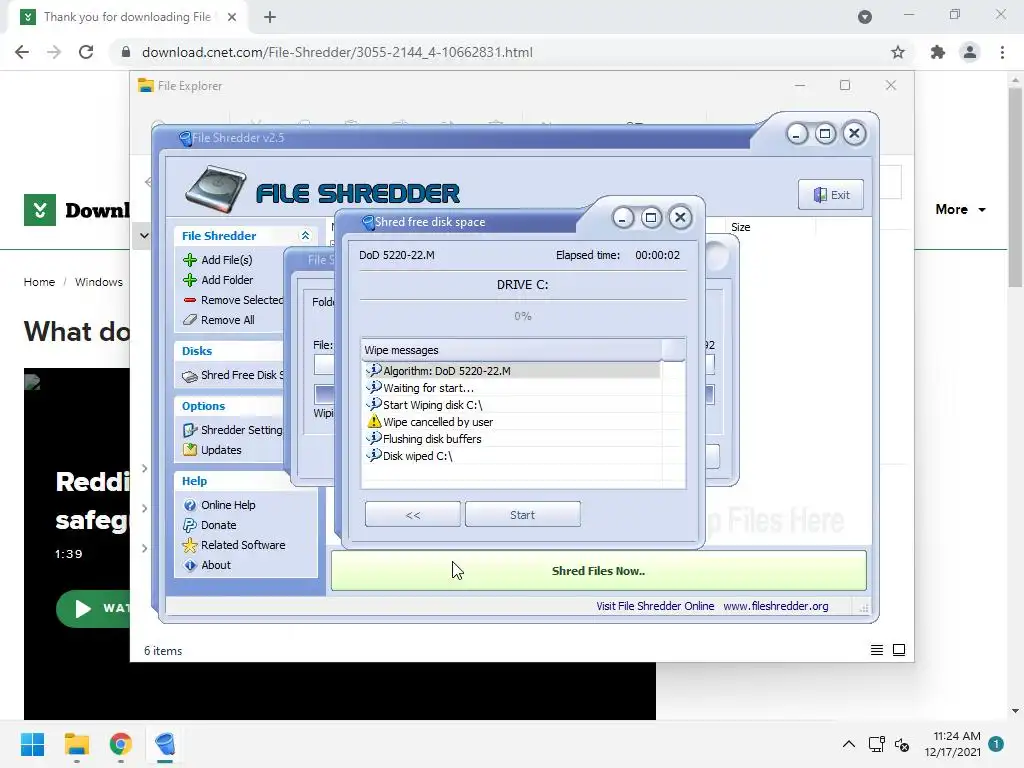Click the Shred Files Now.. button
Viewport: 1024px width, 768px height.
[598, 571]
